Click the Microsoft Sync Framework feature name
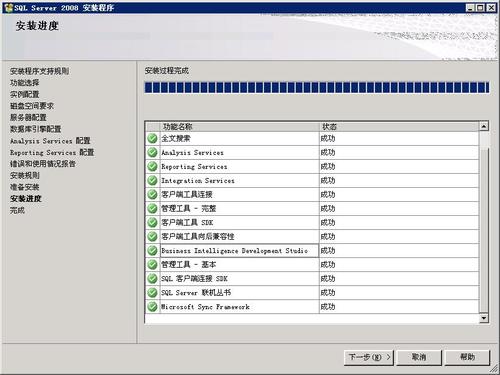 click(205, 307)
